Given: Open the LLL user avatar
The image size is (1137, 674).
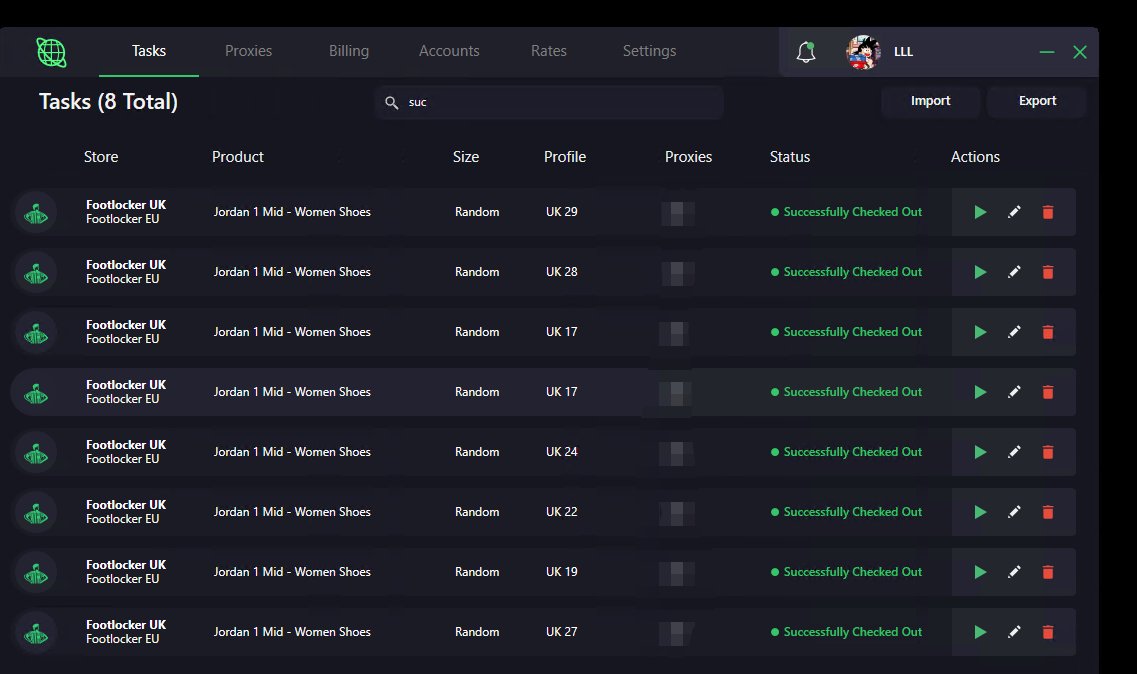Looking at the screenshot, I should click(x=863, y=52).
